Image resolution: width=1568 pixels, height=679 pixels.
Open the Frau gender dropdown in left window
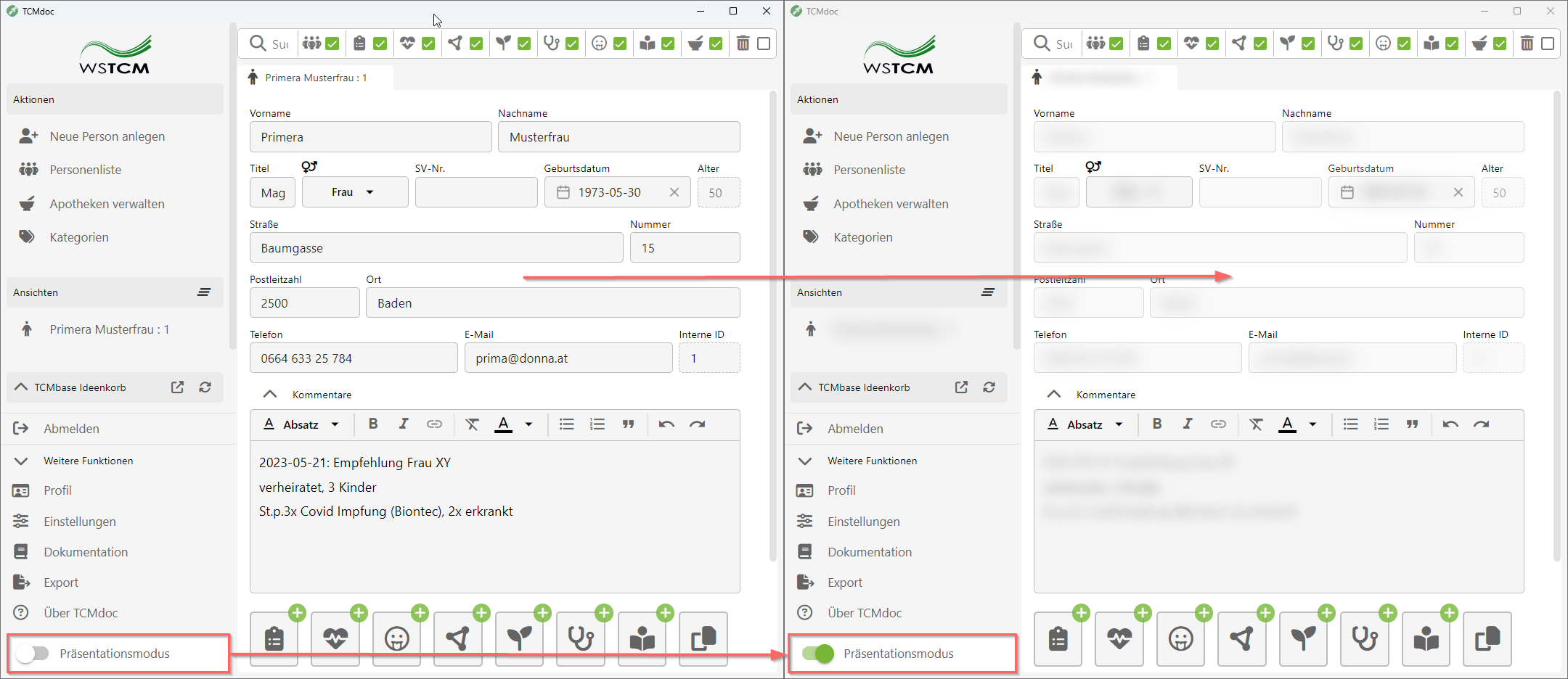tap(354, 192)
